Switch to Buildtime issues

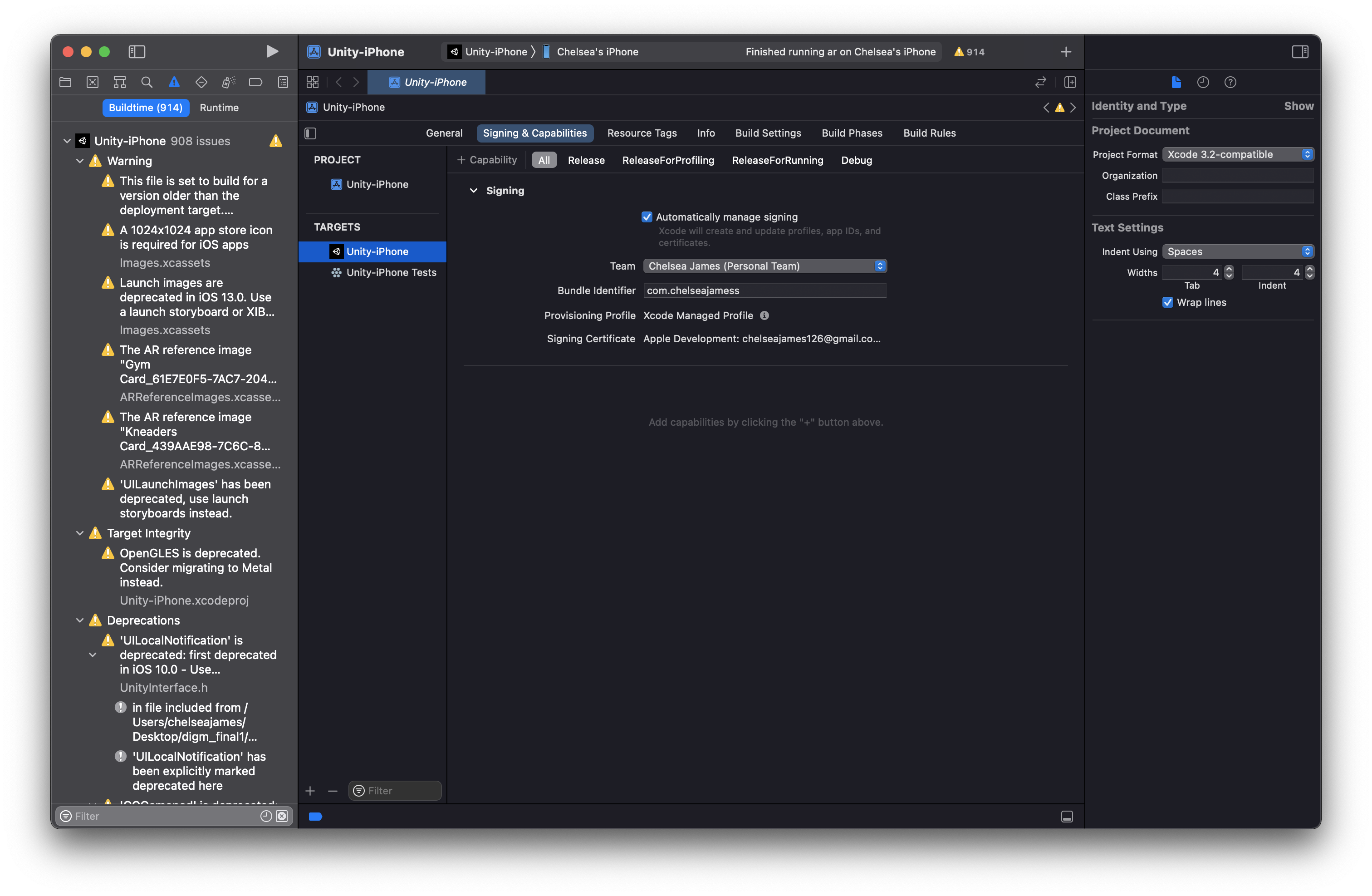[145, 108]
